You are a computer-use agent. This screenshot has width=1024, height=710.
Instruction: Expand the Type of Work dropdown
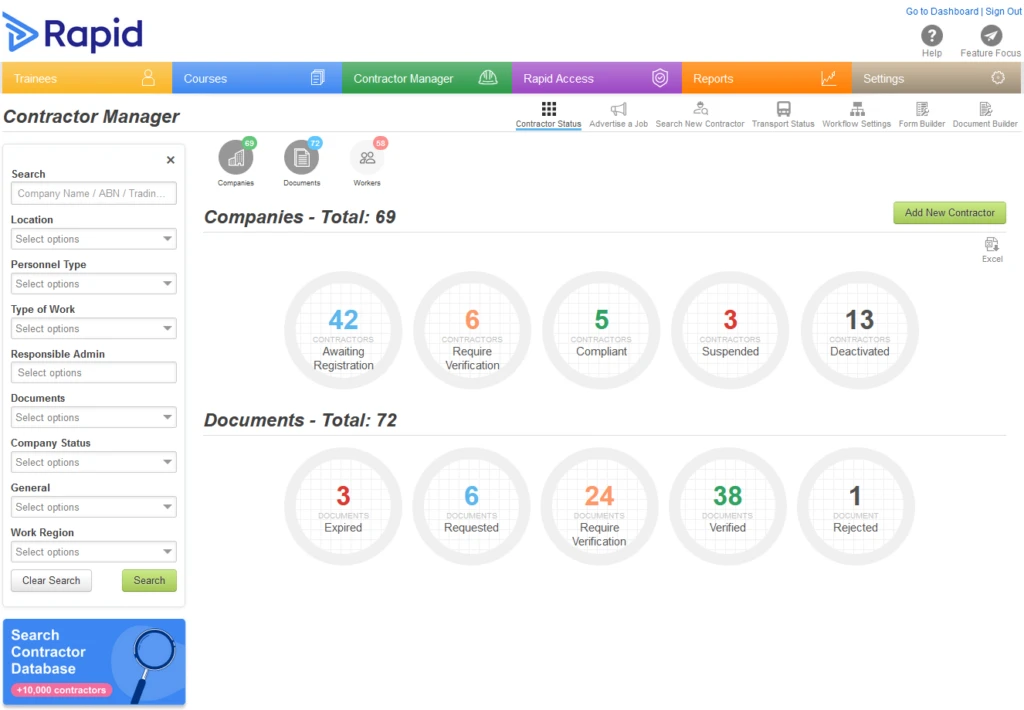pos(93,329)
